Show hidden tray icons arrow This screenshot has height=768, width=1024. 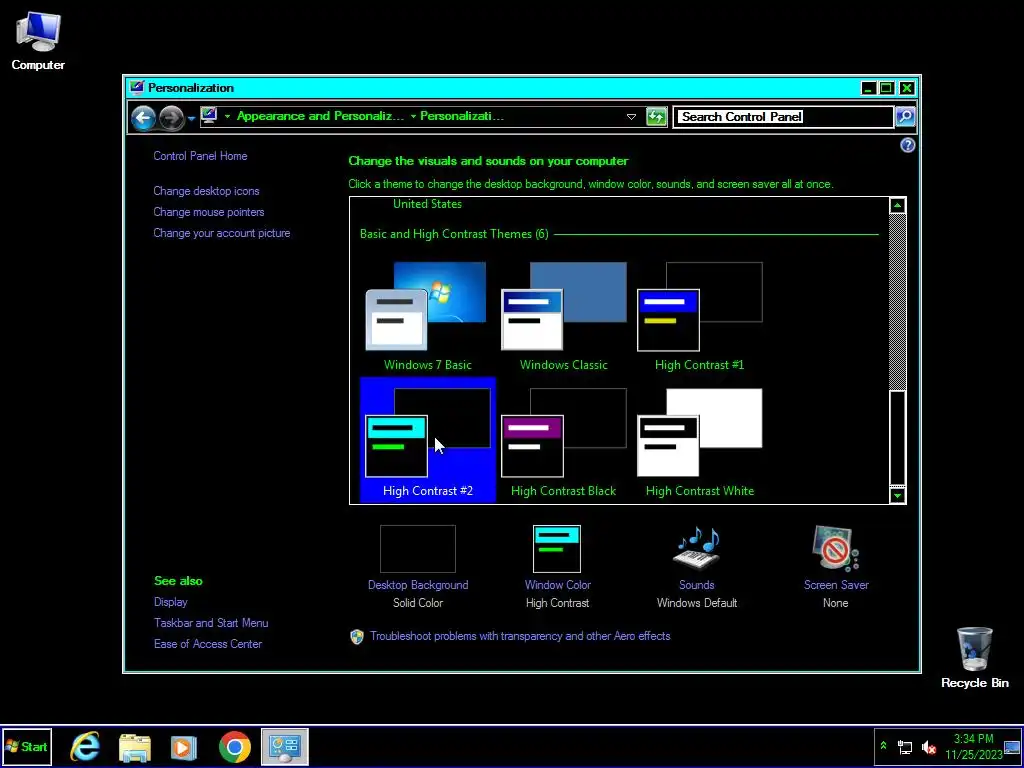884,746
